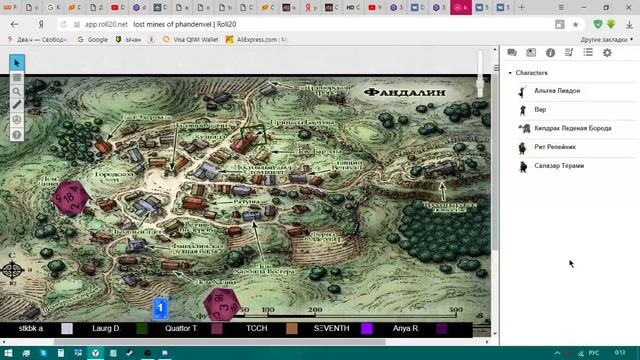Go back with the browser back arrow
The image size is (640, 360).
pyautogui.click(x=15, y=24)
